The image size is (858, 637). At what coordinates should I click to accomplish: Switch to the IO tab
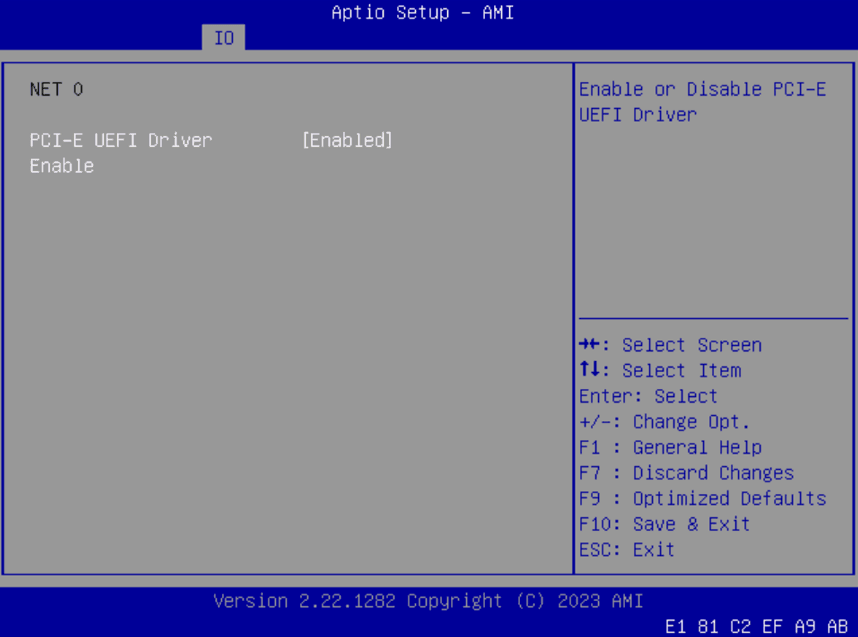(224, 37)
